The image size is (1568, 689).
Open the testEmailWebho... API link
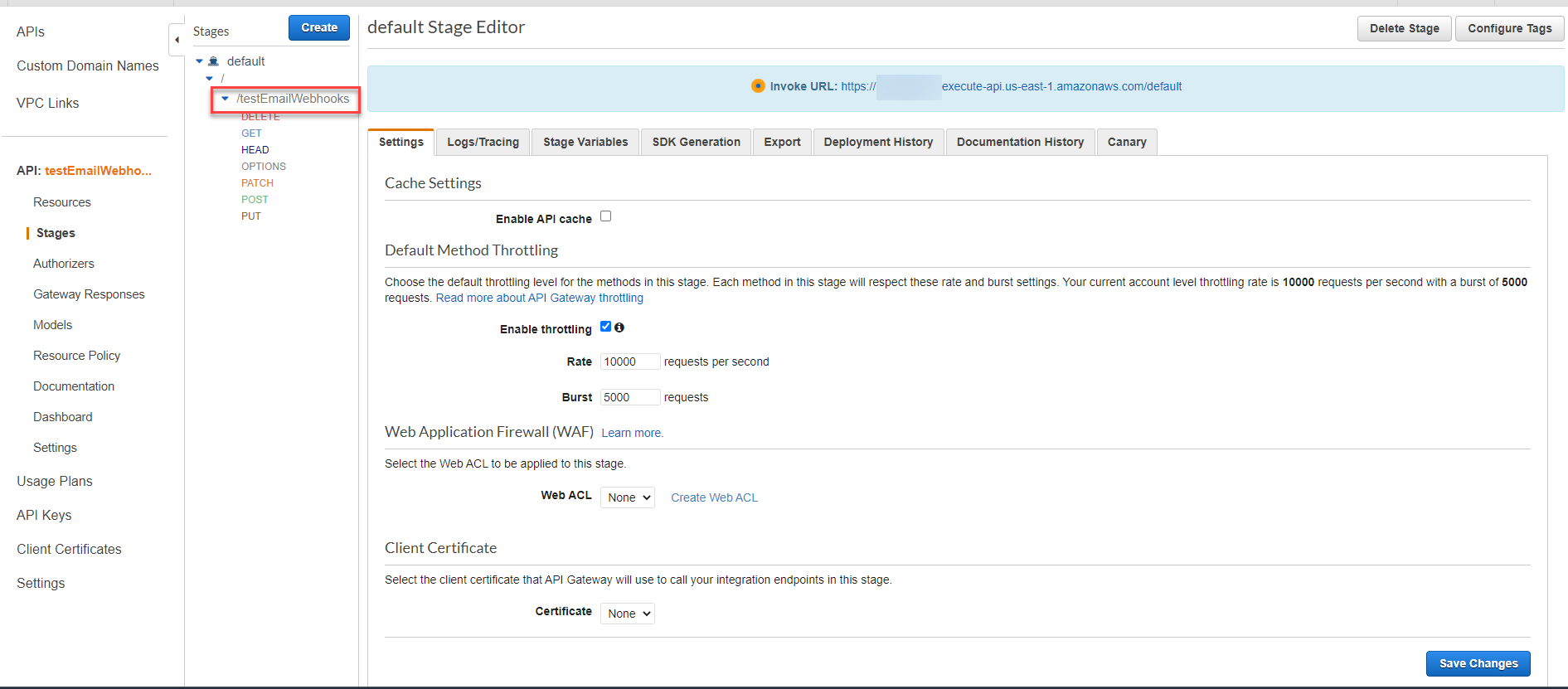point(98,171)
